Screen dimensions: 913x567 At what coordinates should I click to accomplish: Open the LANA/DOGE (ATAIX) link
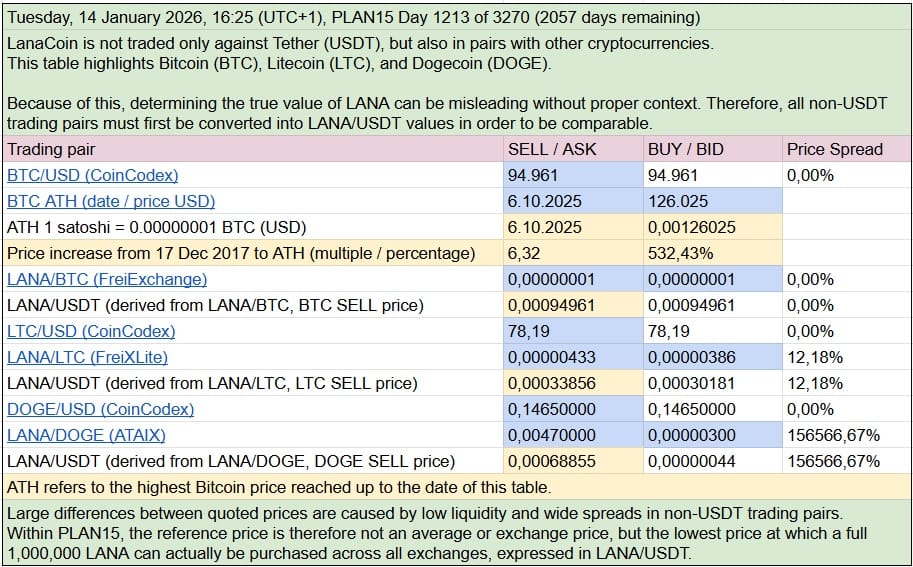pyautogui.click(x=86, y=435)
